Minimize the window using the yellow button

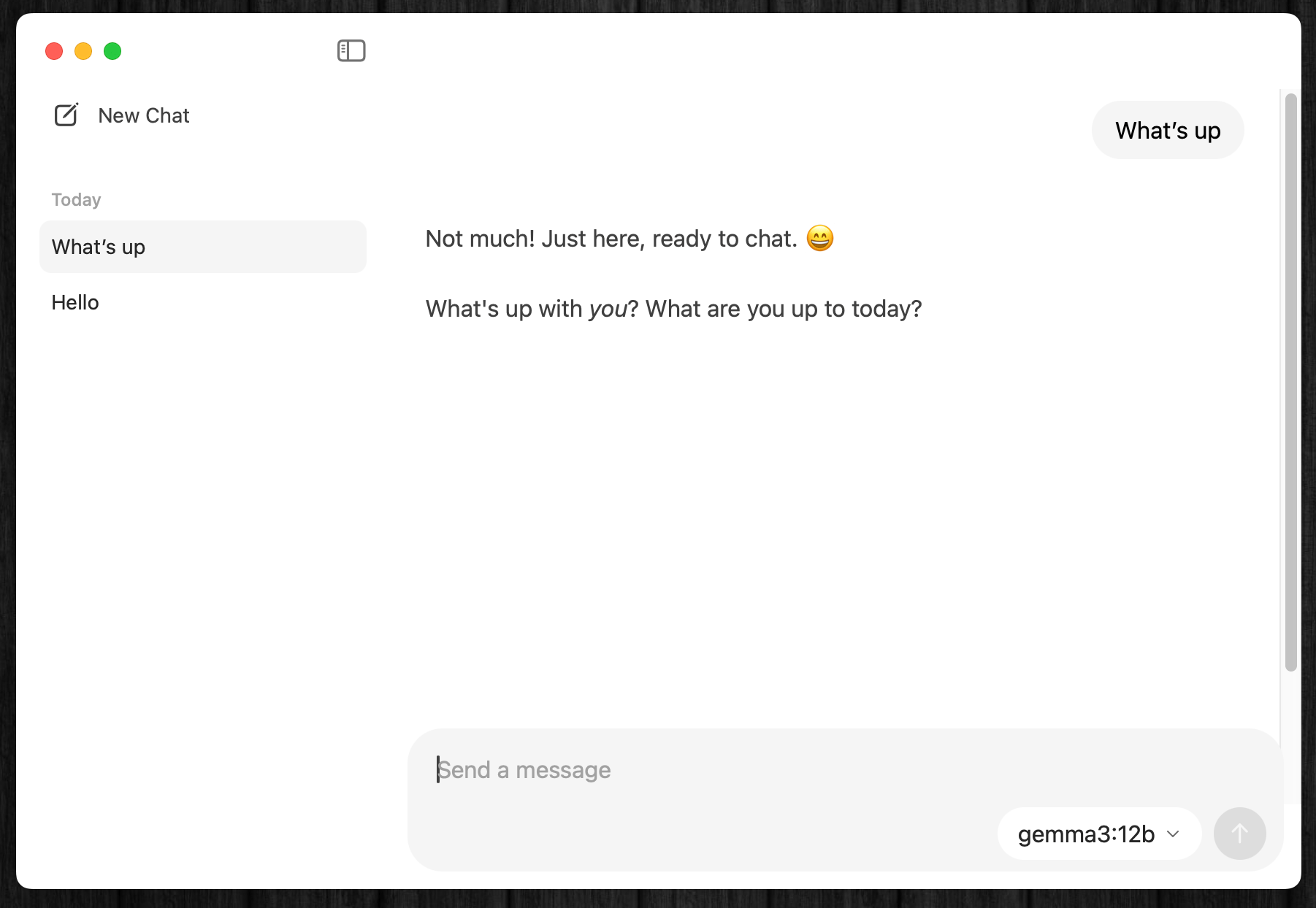83,51
